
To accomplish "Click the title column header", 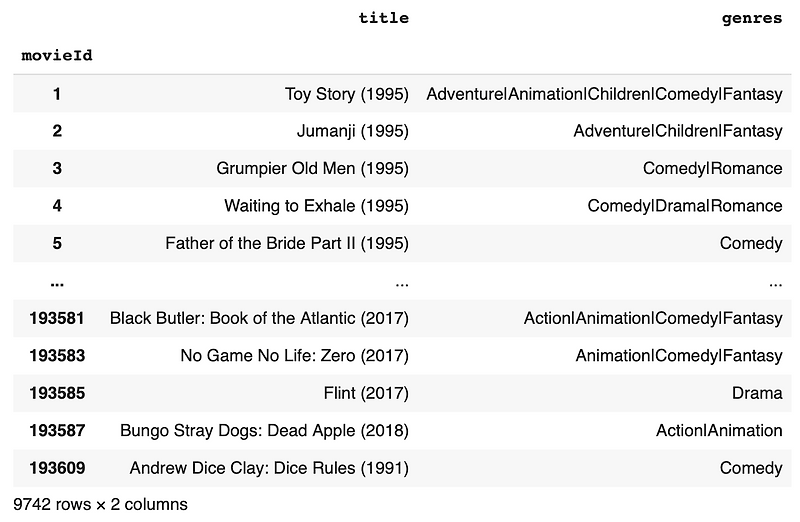I will [x=383, y=18].
